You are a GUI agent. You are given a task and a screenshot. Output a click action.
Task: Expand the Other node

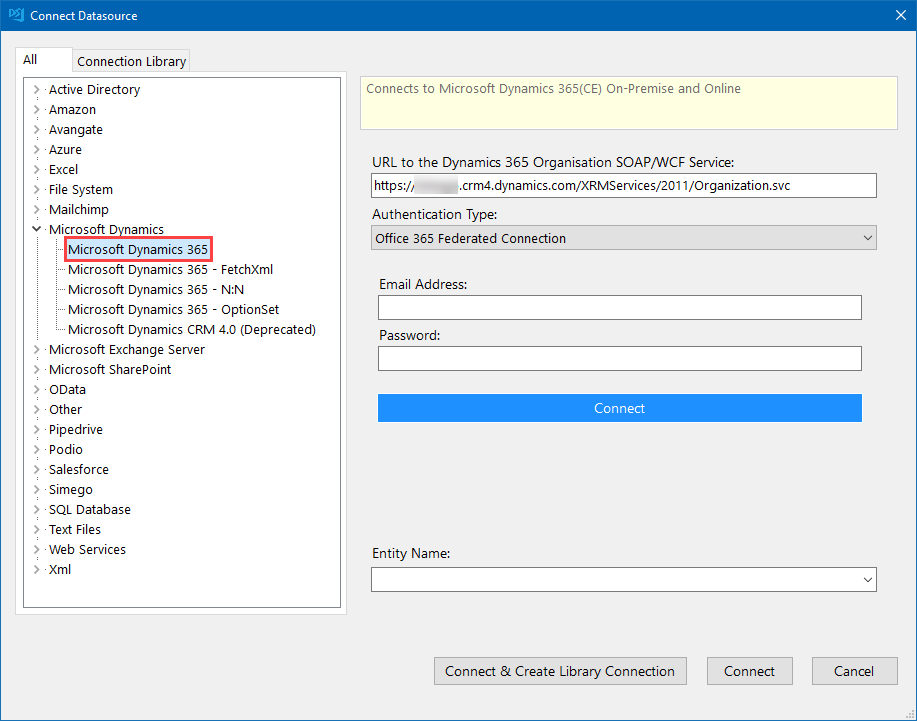coord(36,409)
